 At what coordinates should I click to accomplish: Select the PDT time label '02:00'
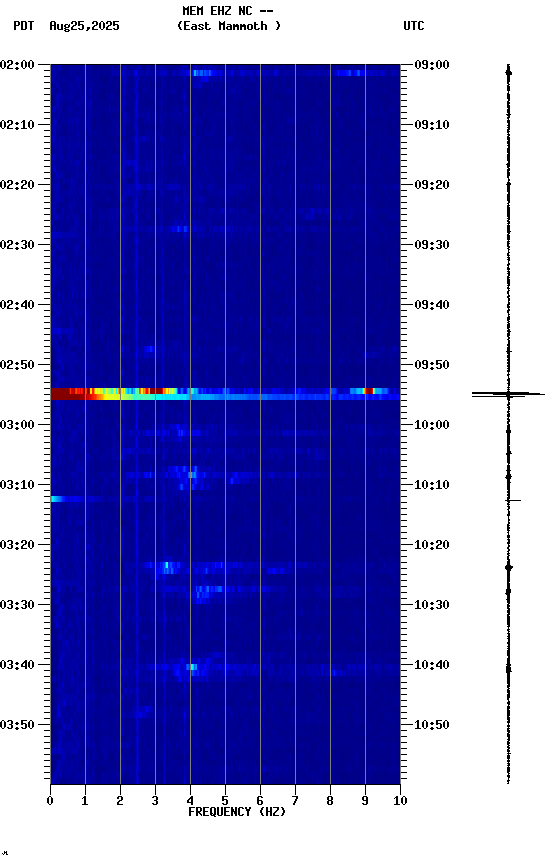tap(17, 64)
